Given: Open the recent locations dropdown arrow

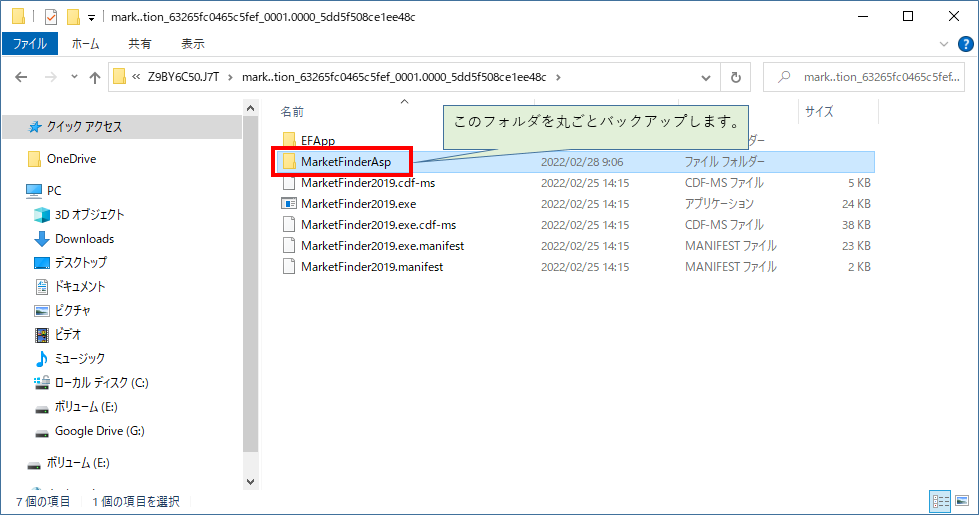Looking at the screenshot, I should 74,77.
